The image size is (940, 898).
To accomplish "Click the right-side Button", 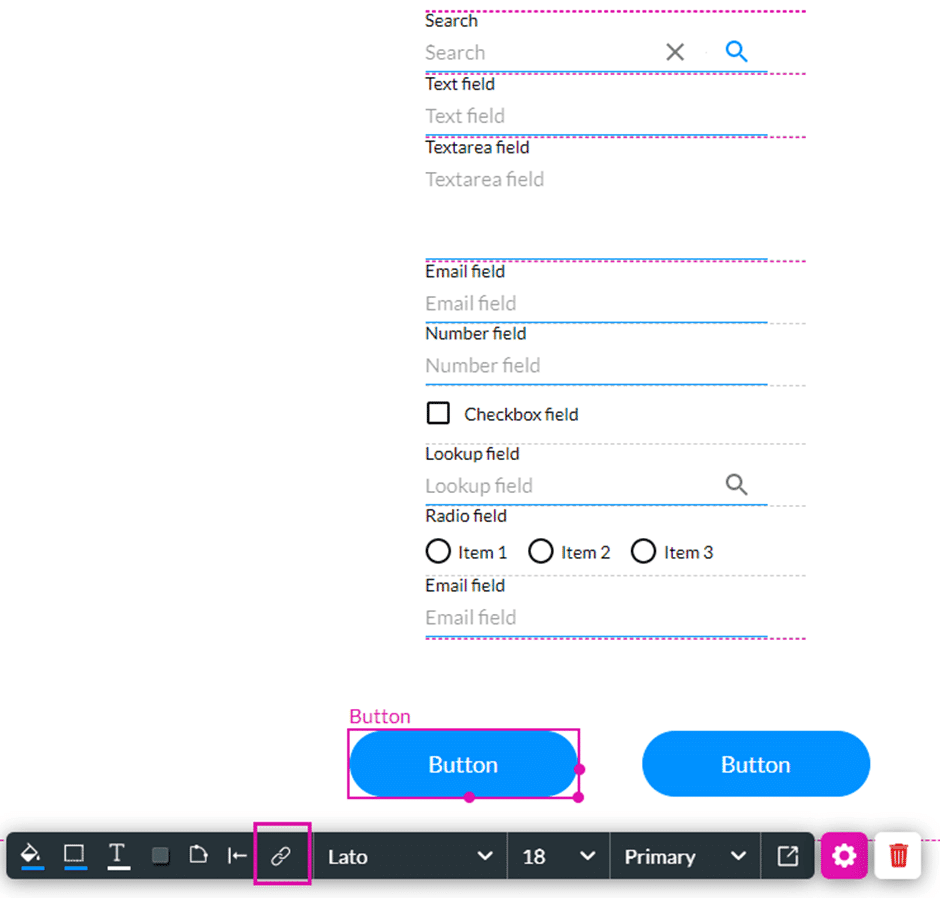I will tap(756, 763).
